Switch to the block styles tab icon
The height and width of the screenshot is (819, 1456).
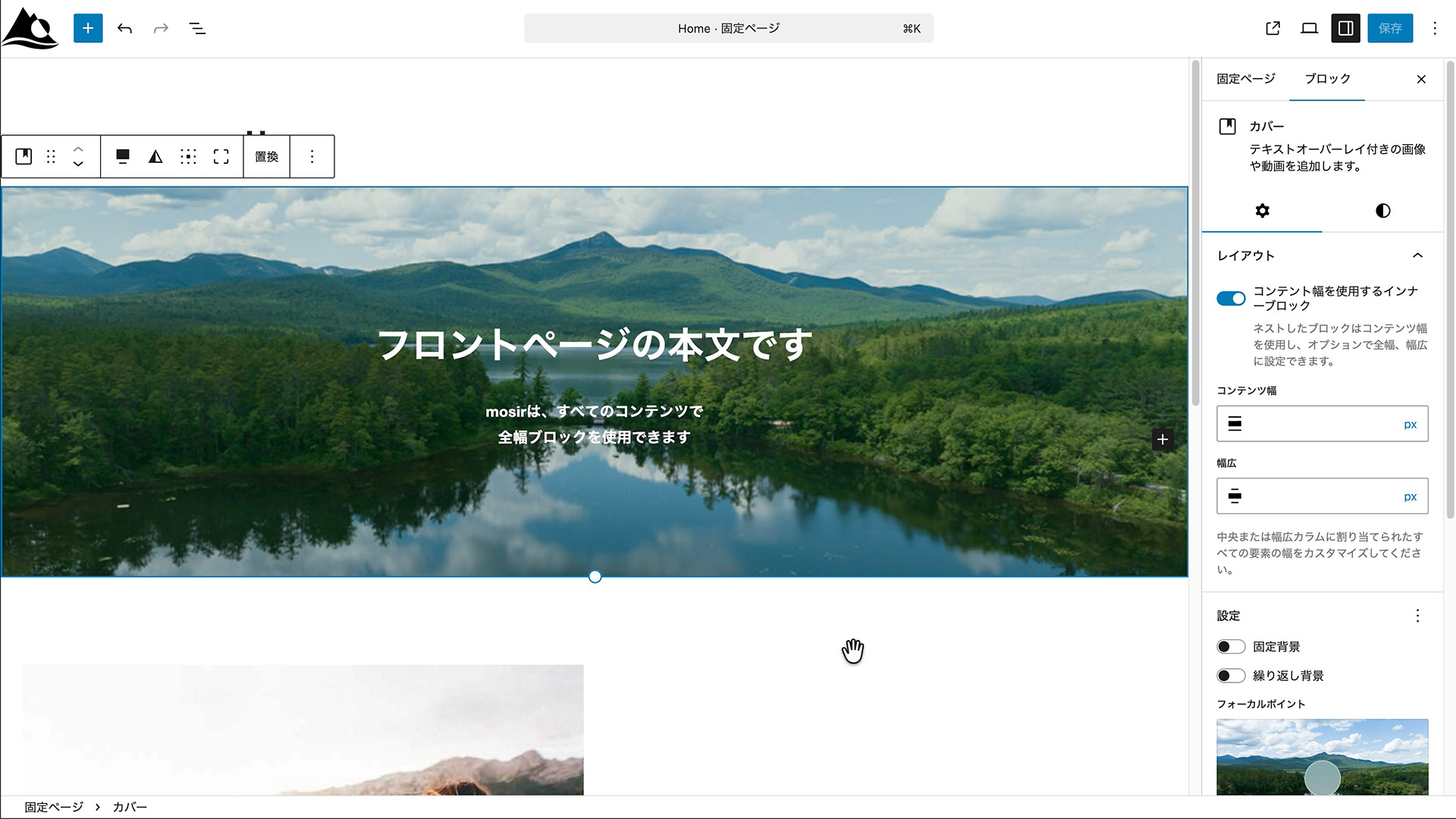tap(1382, 211)
